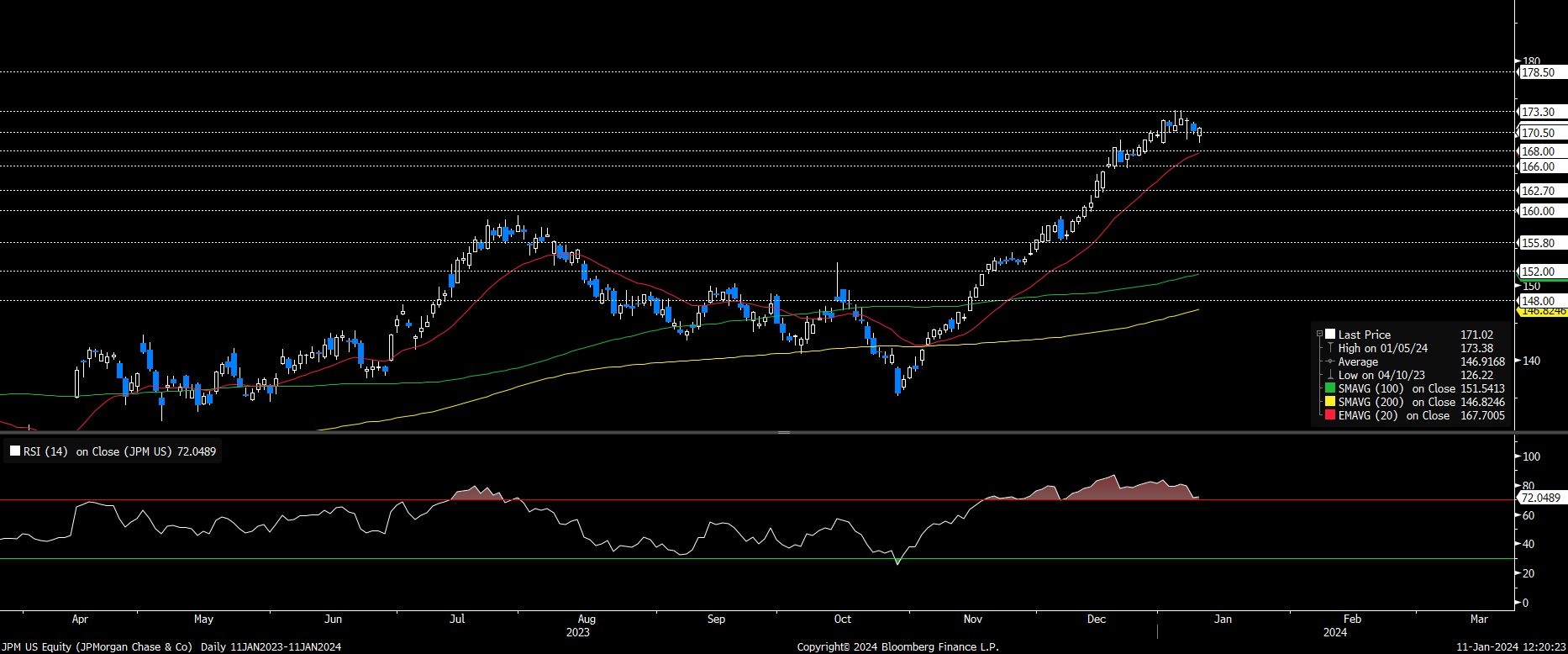Viewport: 1568px width, 654px height.
Task: Click the Average marker icon in legend
Action: [x=1330, y=361]
